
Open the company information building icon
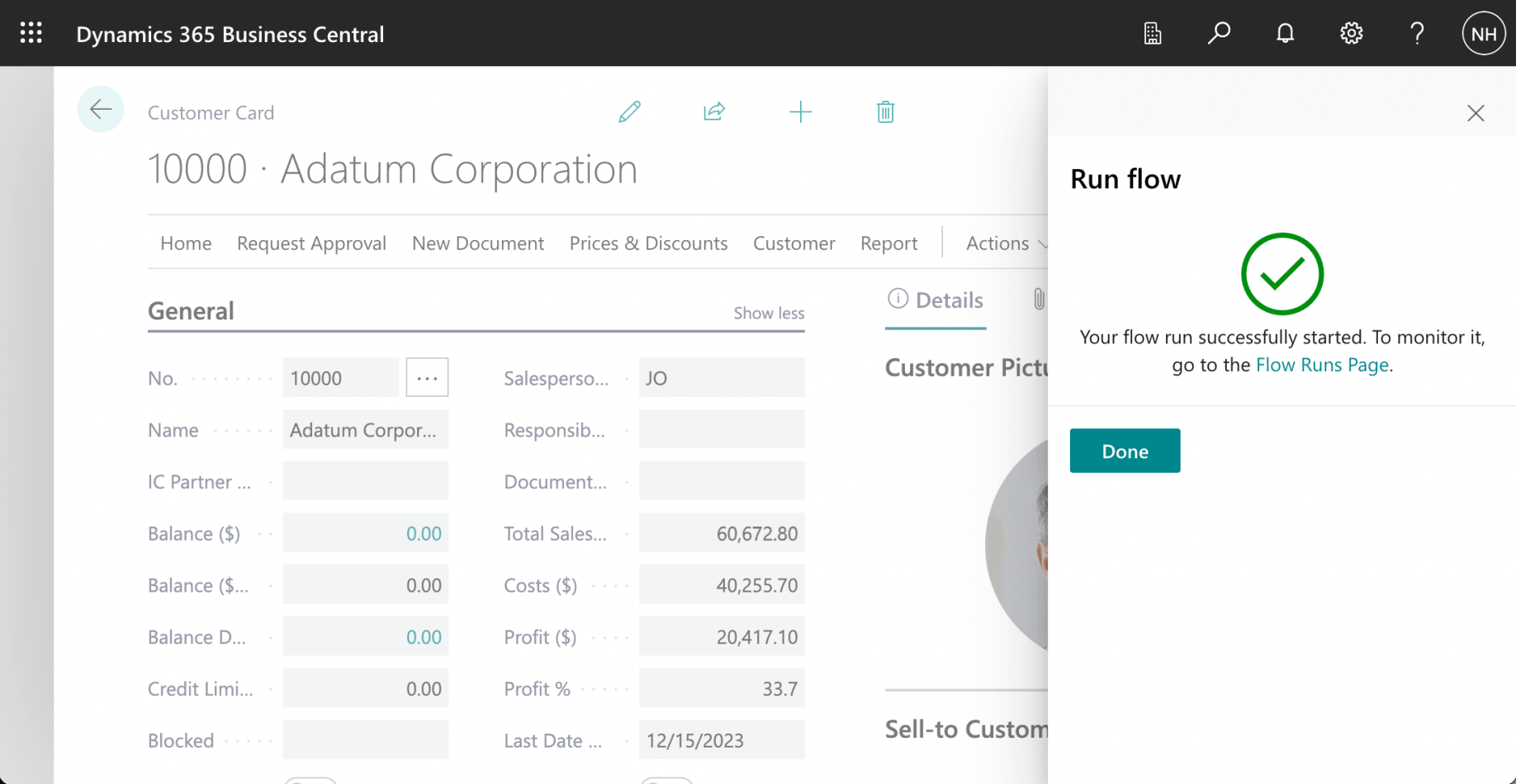click(1153, 33)
